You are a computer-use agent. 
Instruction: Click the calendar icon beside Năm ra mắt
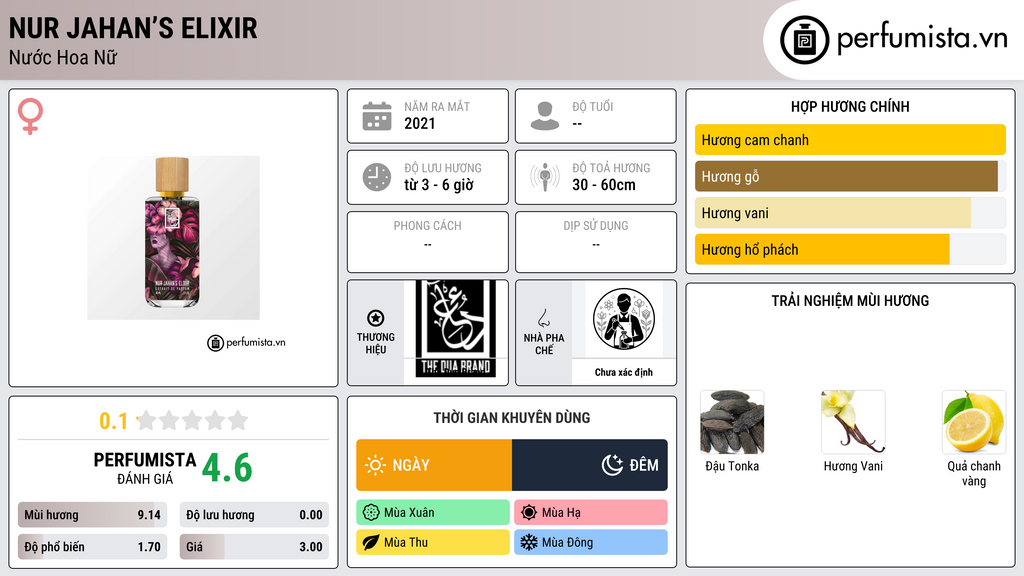(377, 116)
